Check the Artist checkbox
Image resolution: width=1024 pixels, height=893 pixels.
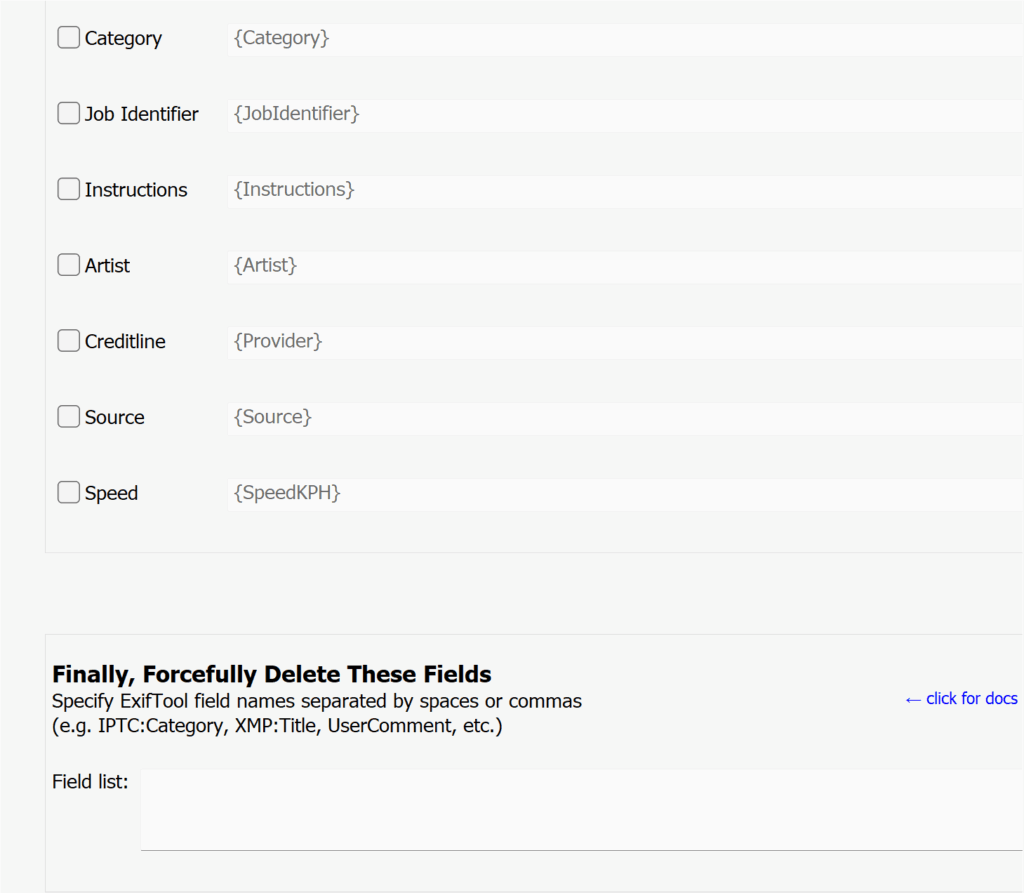click(x=68, y=265)
